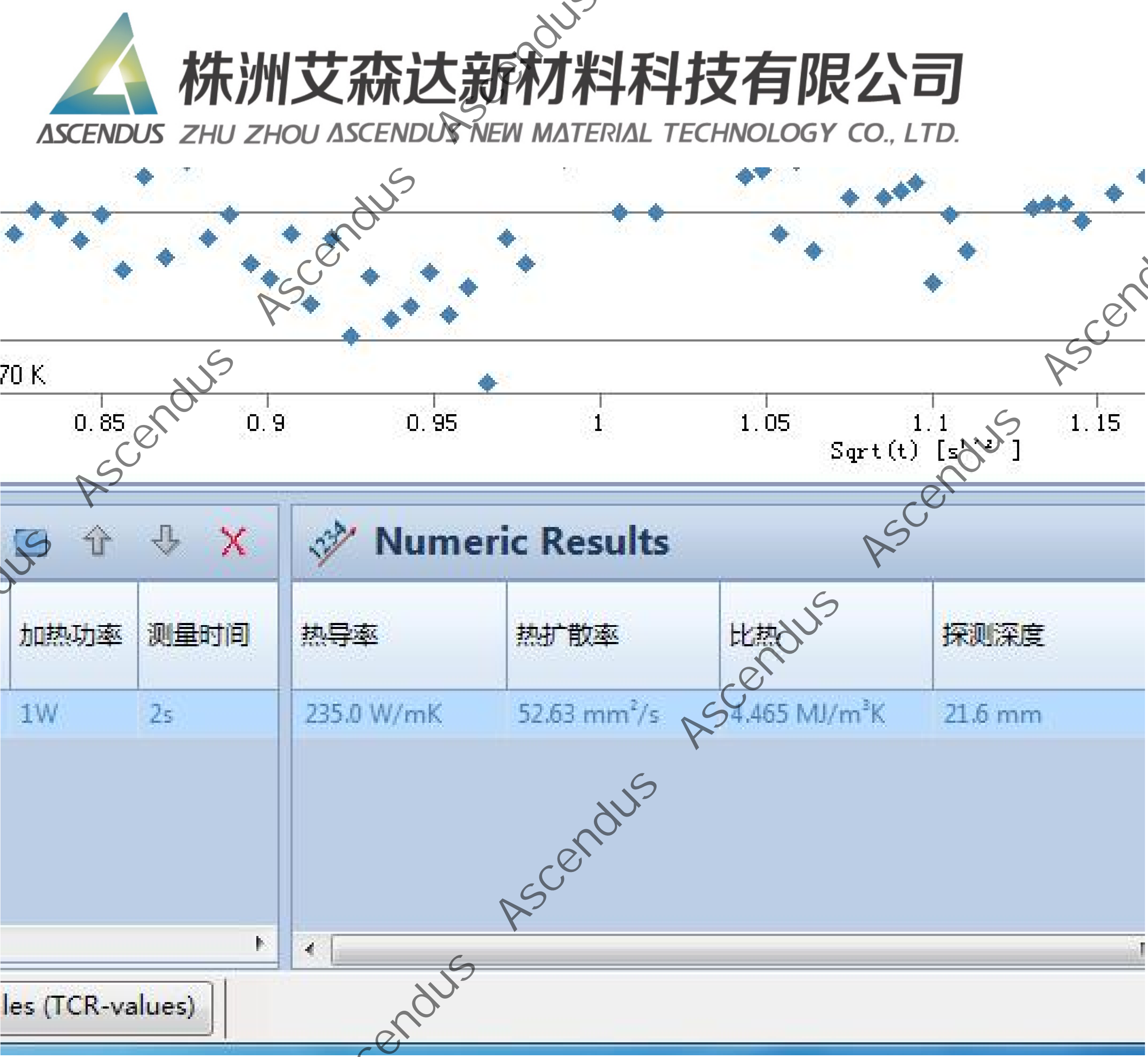1148x1057 pixels.
Task: Select the 21.6 mm cell
Action: tap(1040, 714)
